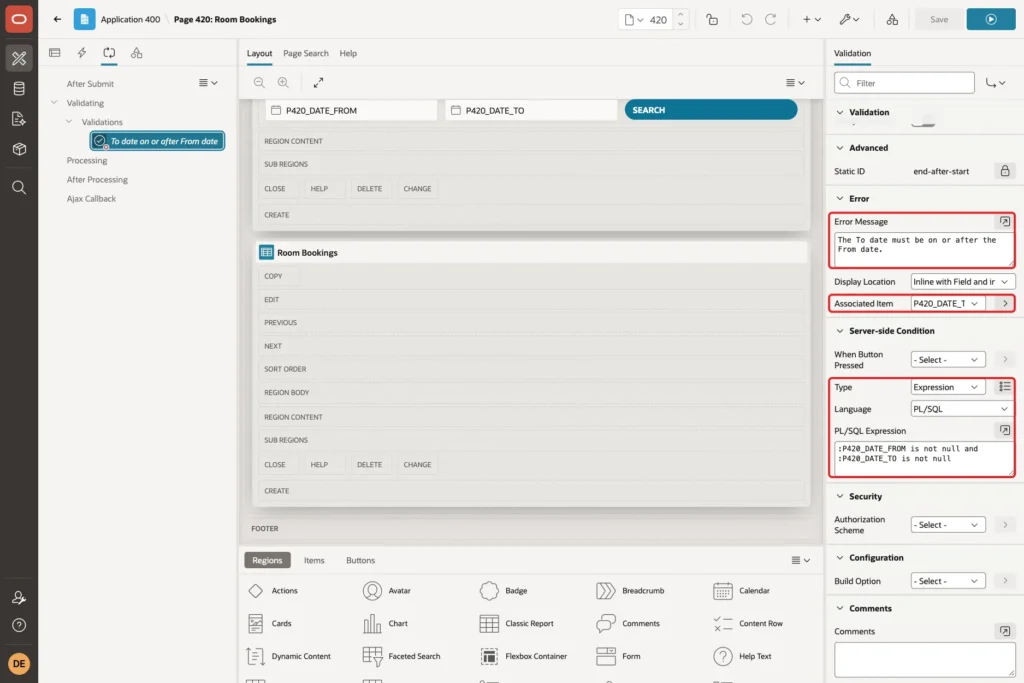The image size is (1024, 683).
Task: Collapse the Validating tree node
Action: click(x=54, y=103)
